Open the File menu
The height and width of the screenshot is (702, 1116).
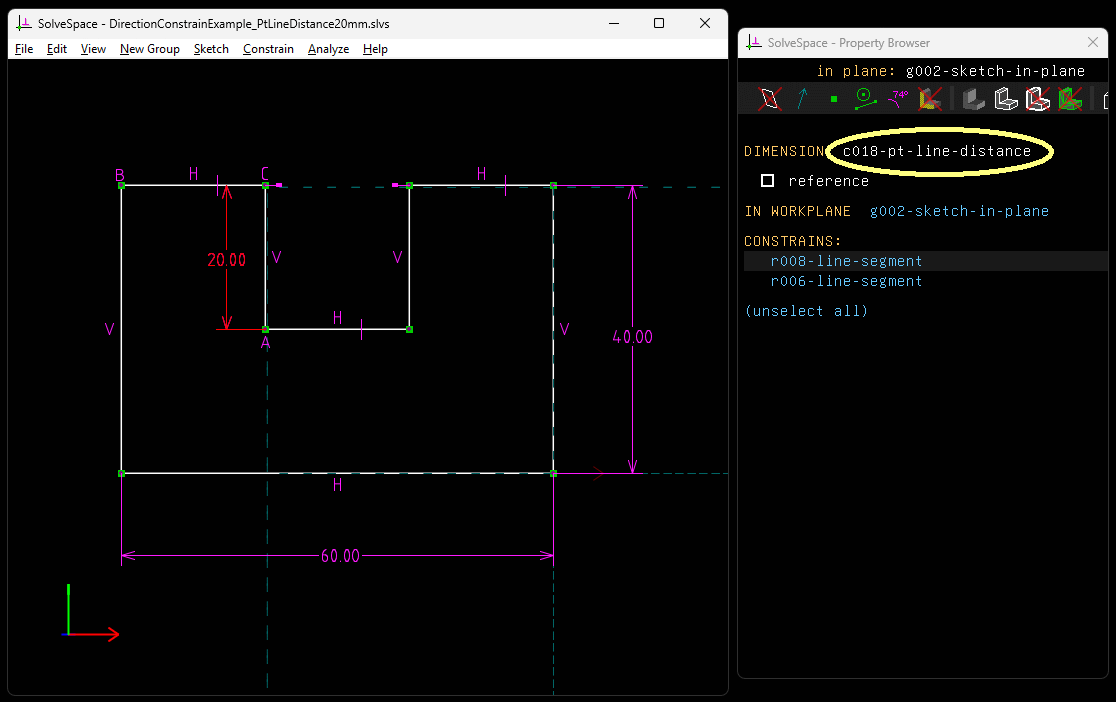[24, 49]
